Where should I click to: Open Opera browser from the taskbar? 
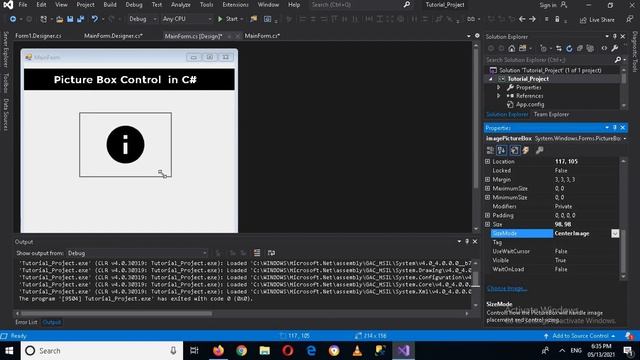[x=288, y=351]
